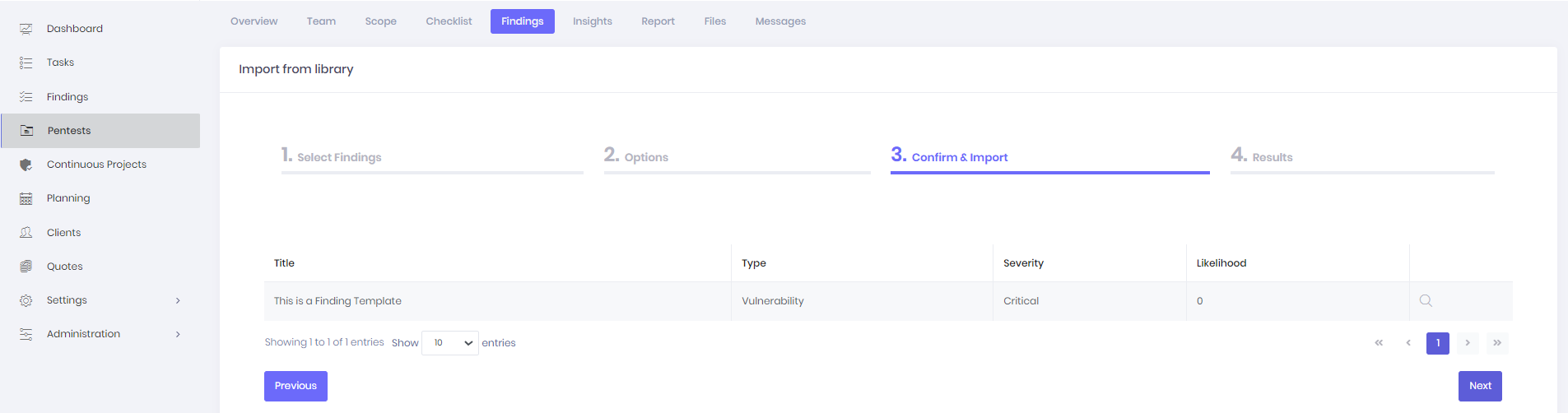Viewport: 1568px width, 413px height.
Task: Sort table by Severity column header
Action: point(1023,263)
